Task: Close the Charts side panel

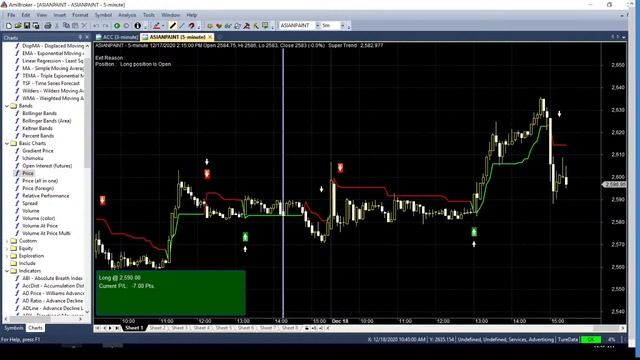Action: [87, 37]
